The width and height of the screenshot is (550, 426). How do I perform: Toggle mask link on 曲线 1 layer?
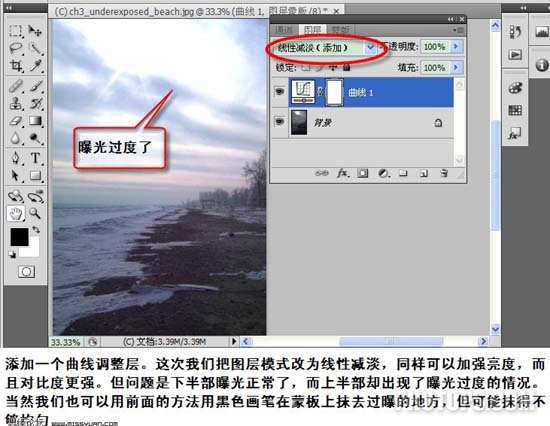pyautogui.click(x=320, y=92)
